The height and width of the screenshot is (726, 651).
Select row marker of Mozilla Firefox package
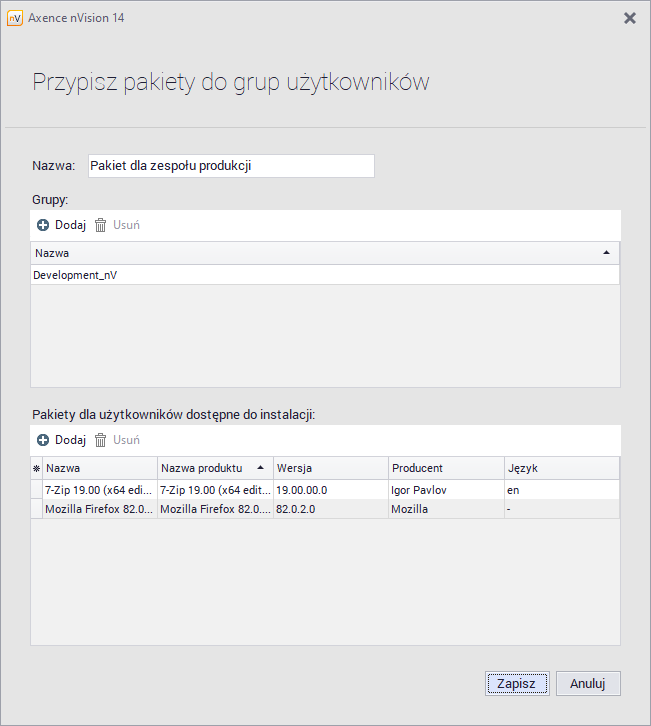pyautogui.click(x=37, y=509)
